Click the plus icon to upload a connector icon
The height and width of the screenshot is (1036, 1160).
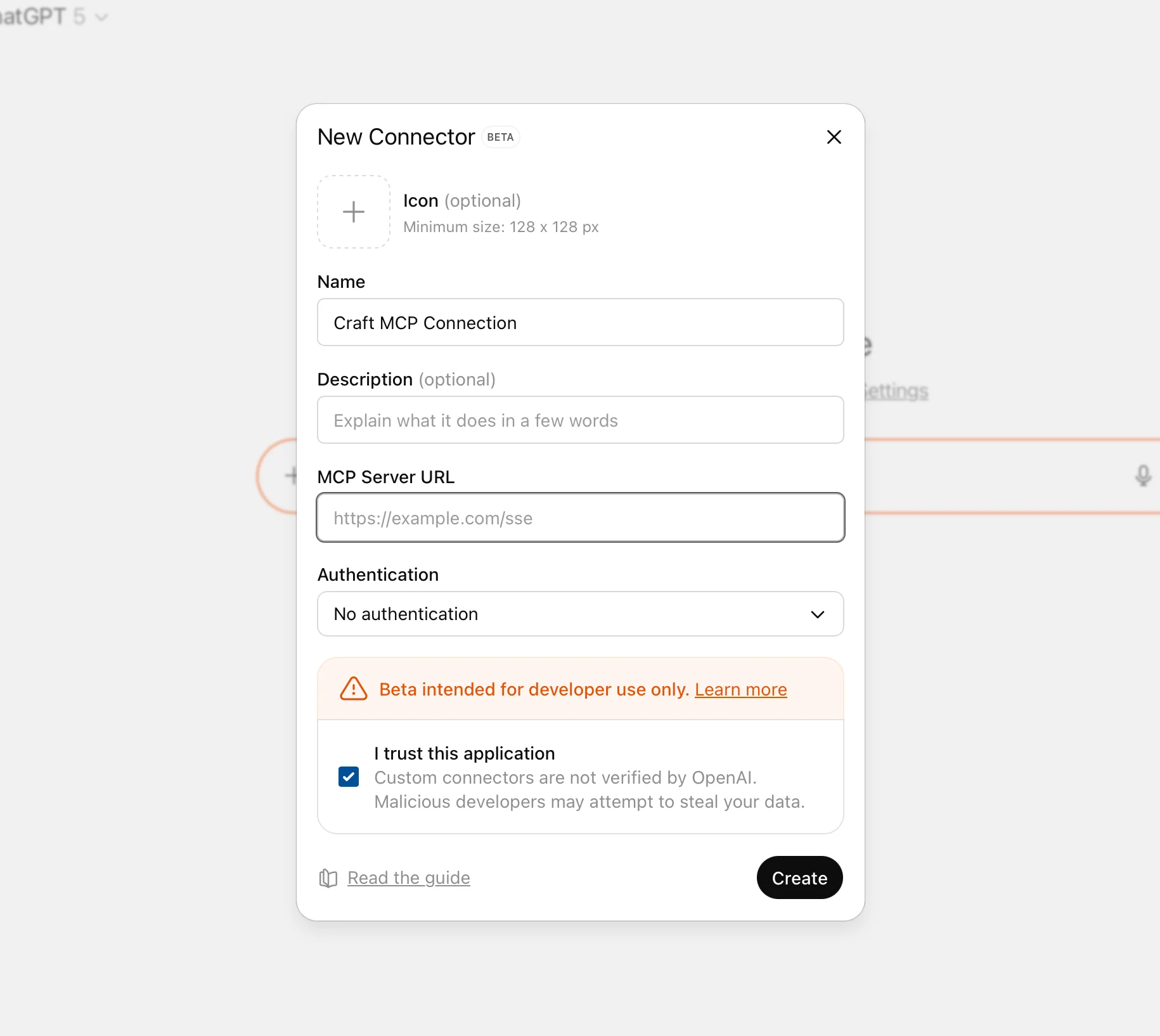(353, 212)
